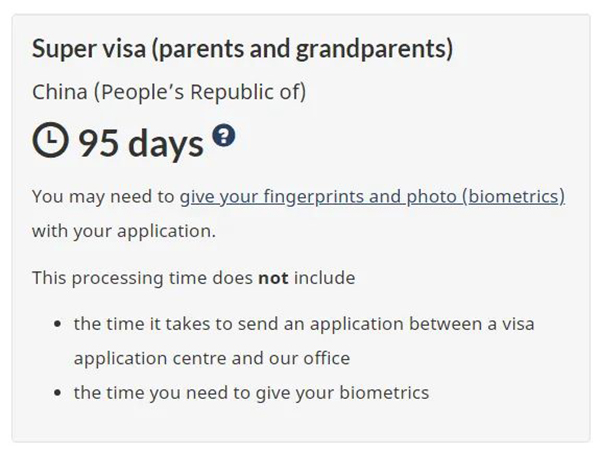The width and height of the screenshot is (600, 452).
Task: Click the bullet dot before the second list item
Action: coord(57,392)
